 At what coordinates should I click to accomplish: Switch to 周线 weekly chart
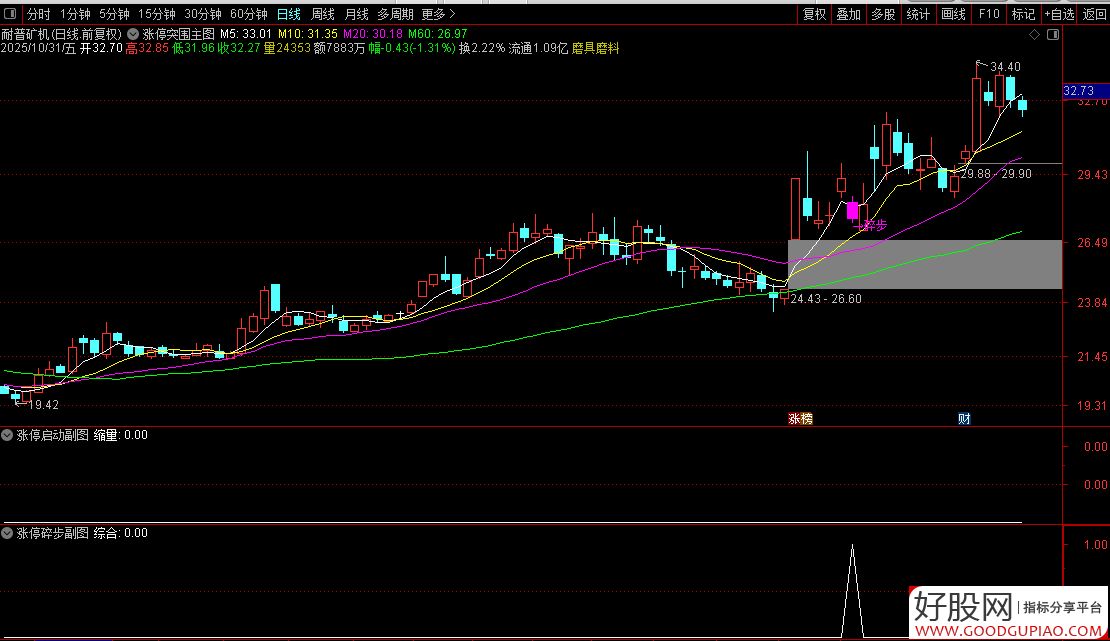coord(323,14)
